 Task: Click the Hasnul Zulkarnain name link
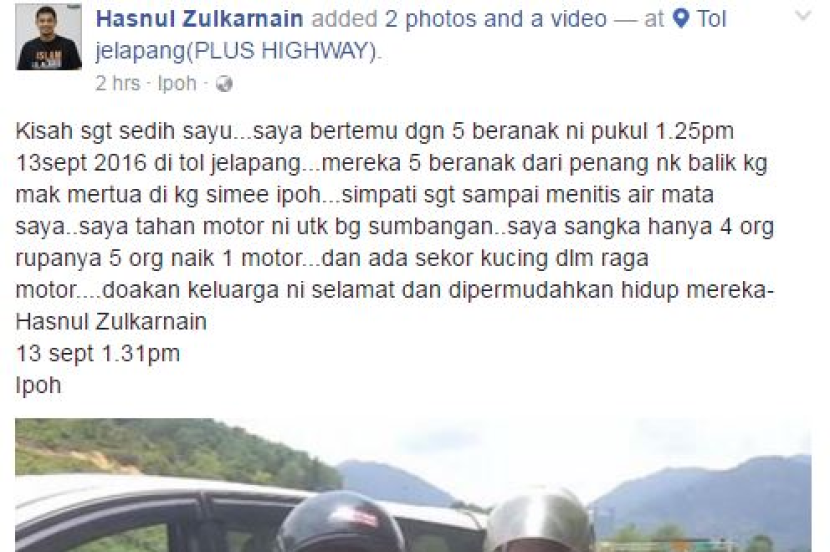200,19
